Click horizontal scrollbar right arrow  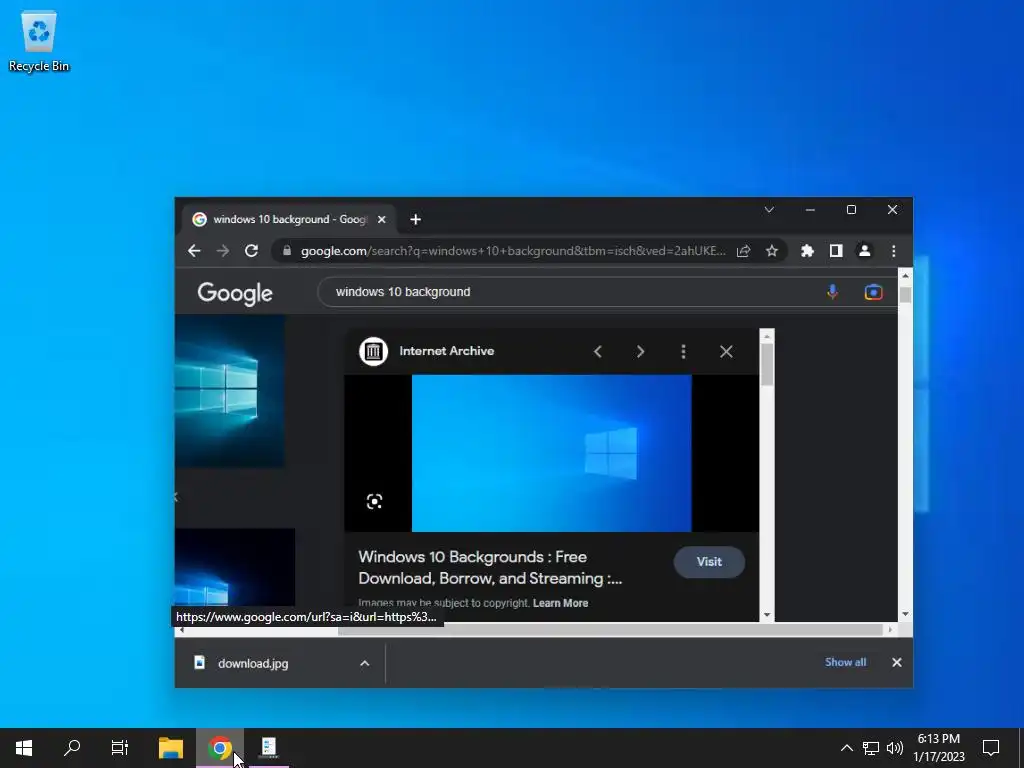pyautogui.click(x=889, y=630)
